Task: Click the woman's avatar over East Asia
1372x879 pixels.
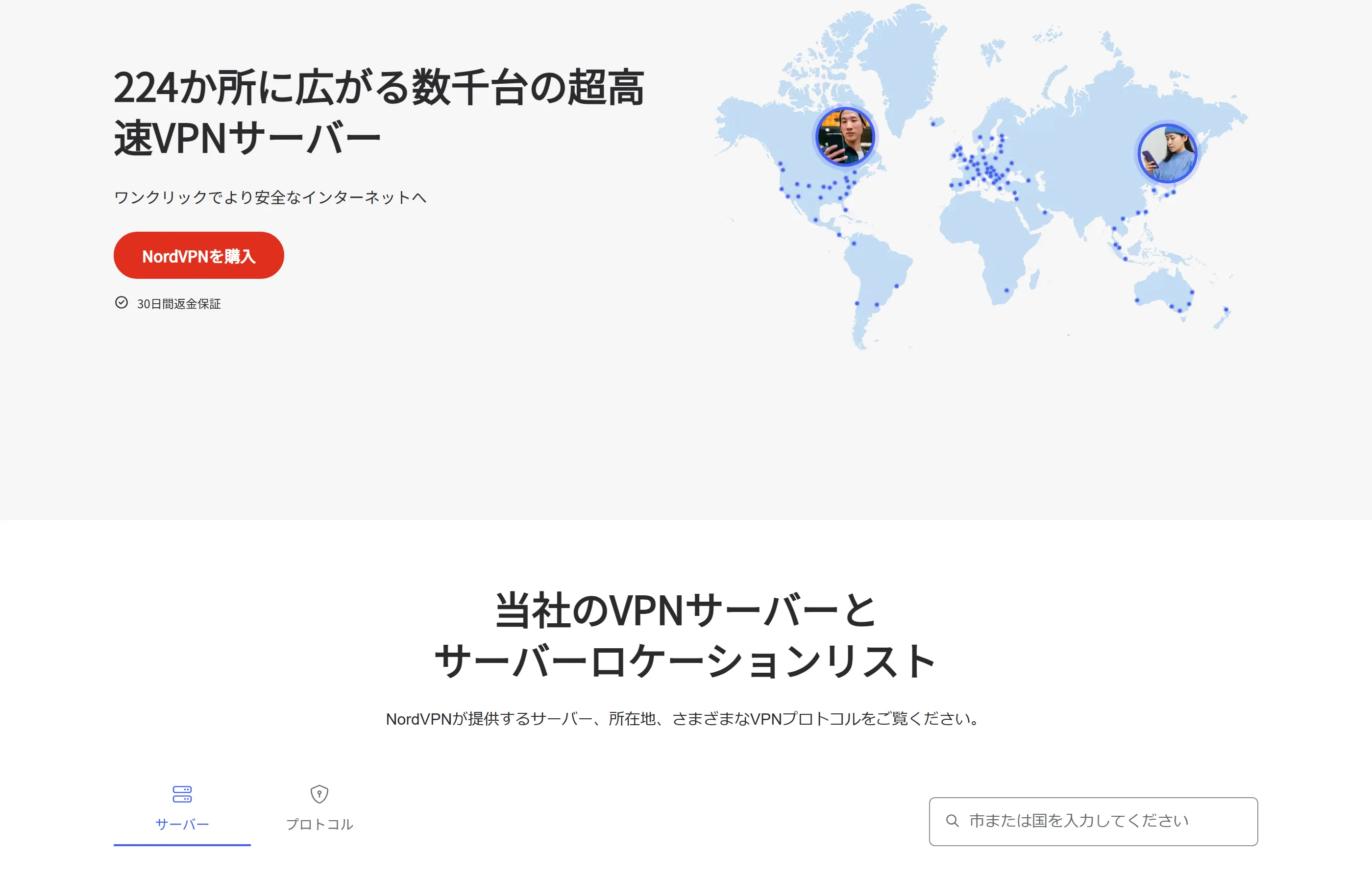Action: [1167, 153]
